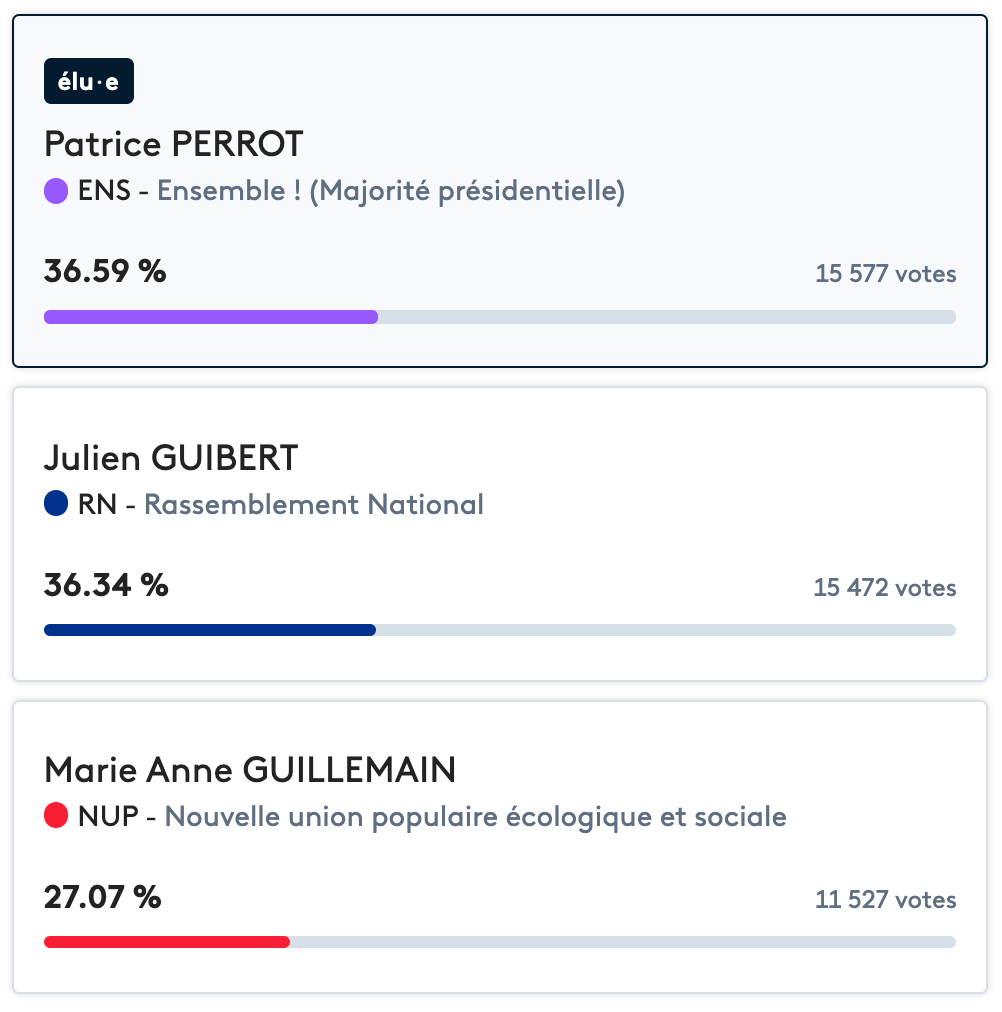Click the purple ENS party dot
The height and width of the screenshot is (1012, 1002).
(56, 191)
